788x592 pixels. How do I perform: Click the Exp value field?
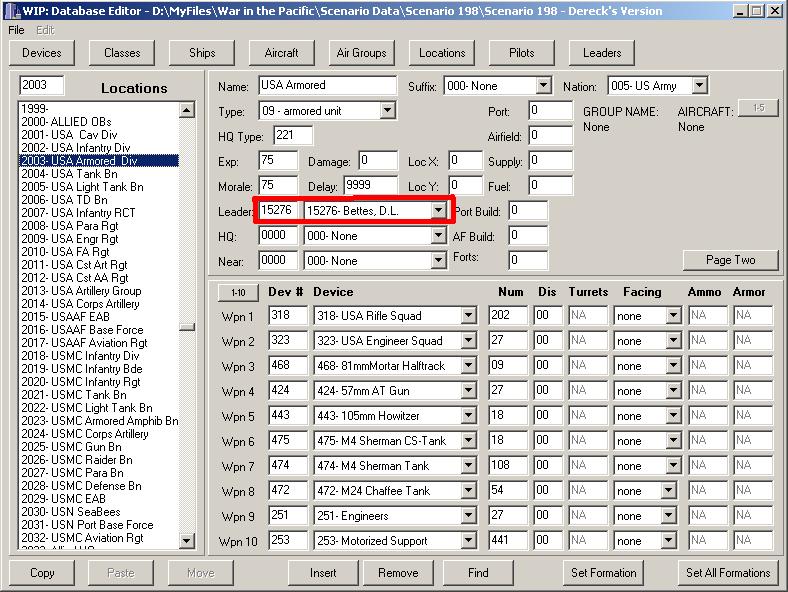point(278,161)
